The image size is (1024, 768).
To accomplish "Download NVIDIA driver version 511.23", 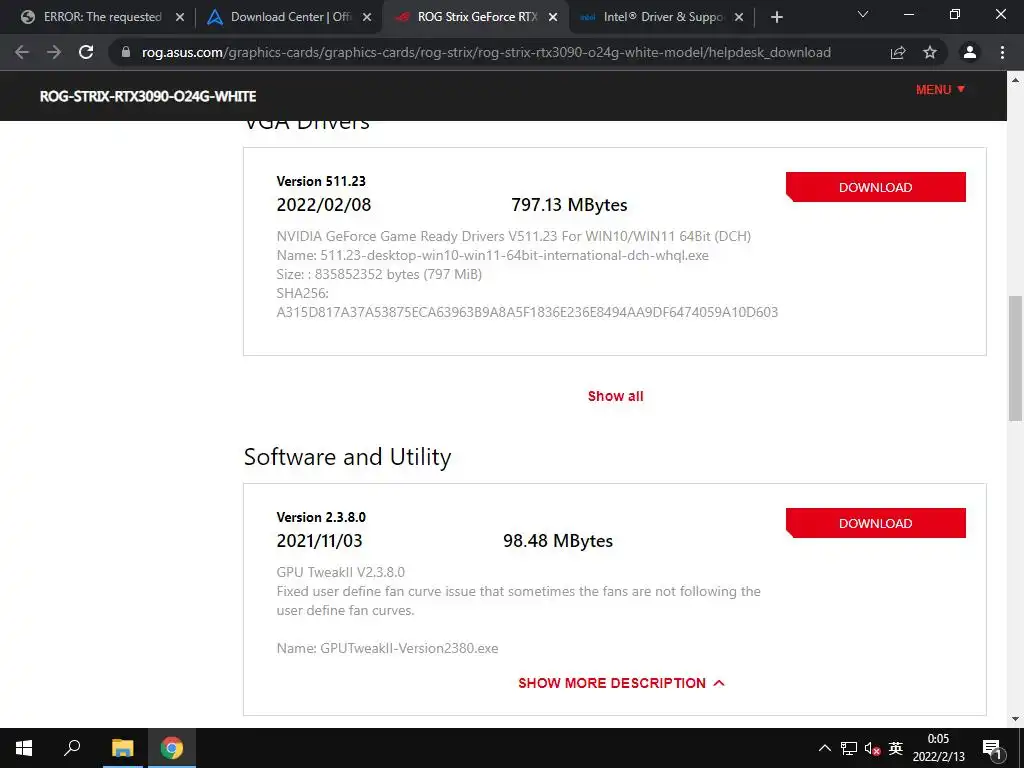I will [x=875, y=187].
